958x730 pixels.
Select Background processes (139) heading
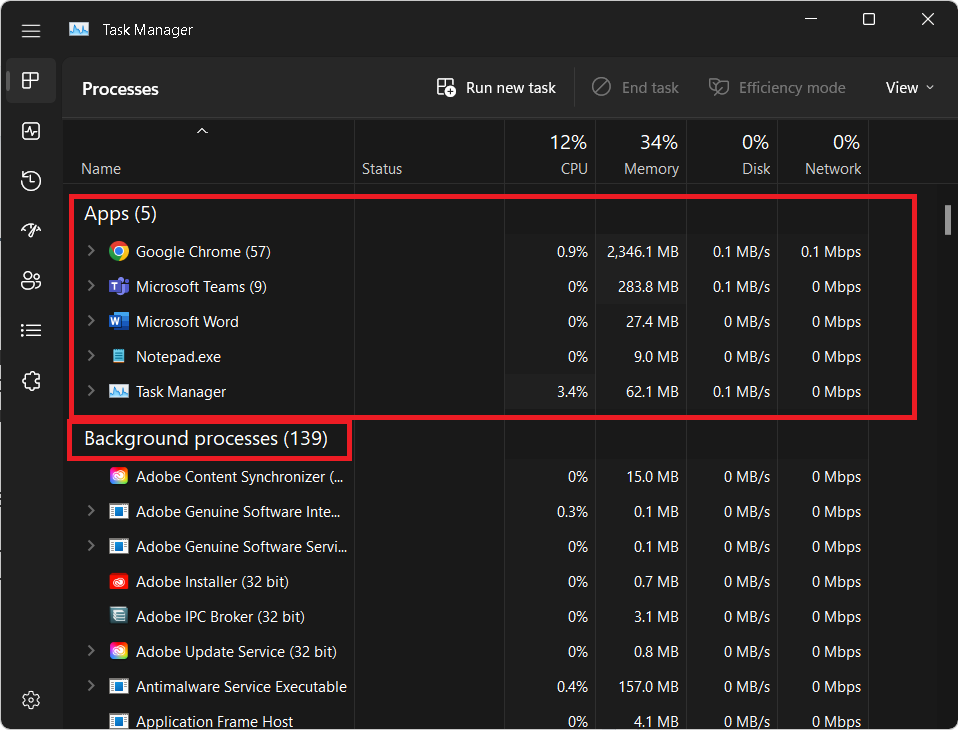tap(206, 439)
